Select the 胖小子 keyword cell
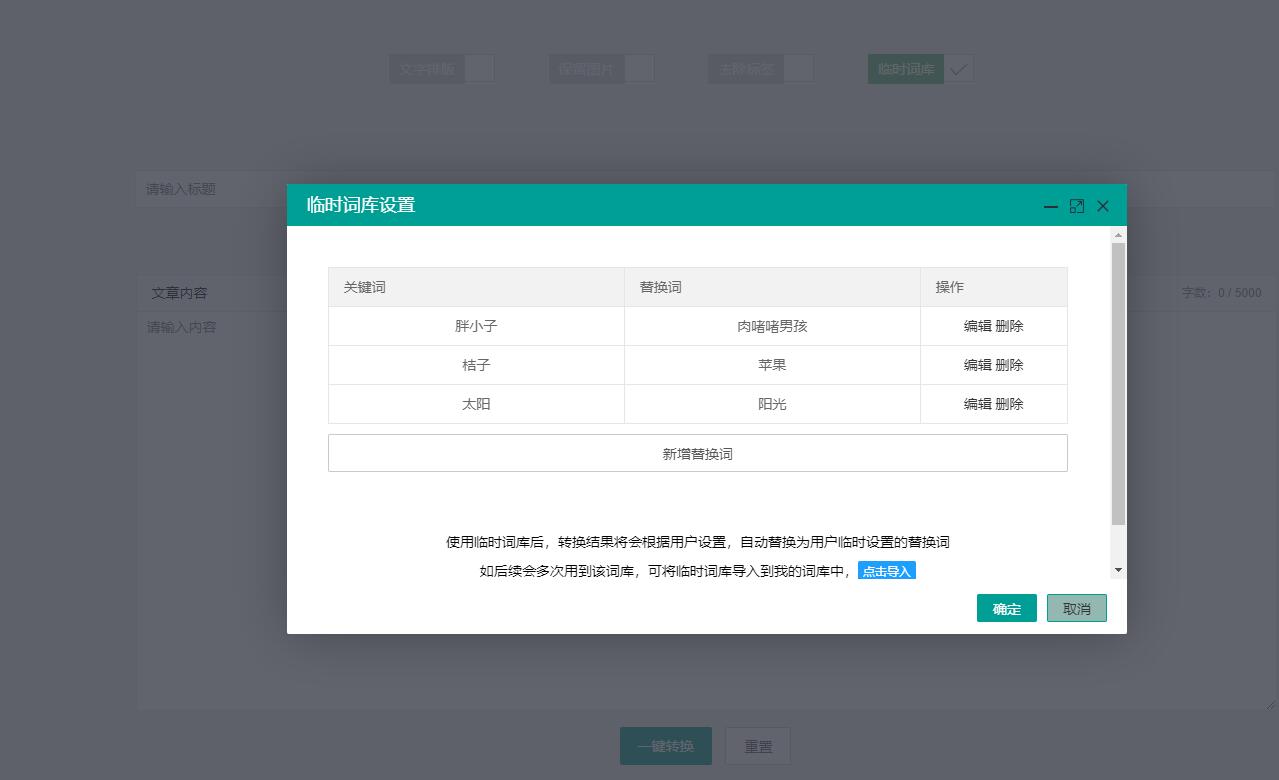Viewport: 1279px width, 780px height. pos(476,326)
